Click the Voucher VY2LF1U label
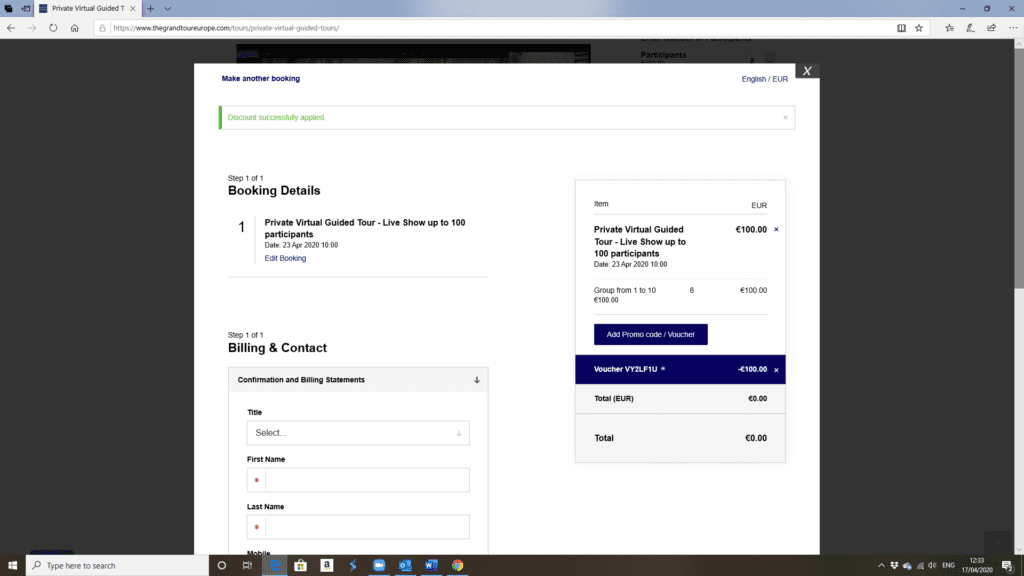The height and width of the screenshot is (576, 1024). (626, 370)
